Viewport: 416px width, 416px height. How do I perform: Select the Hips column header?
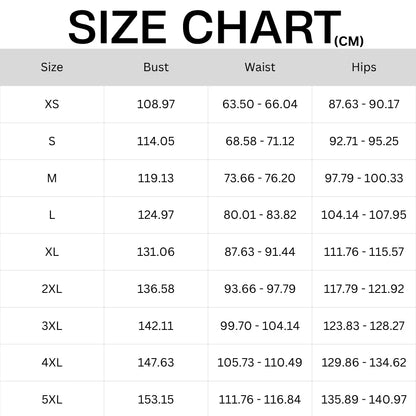(x=364, y=67)
